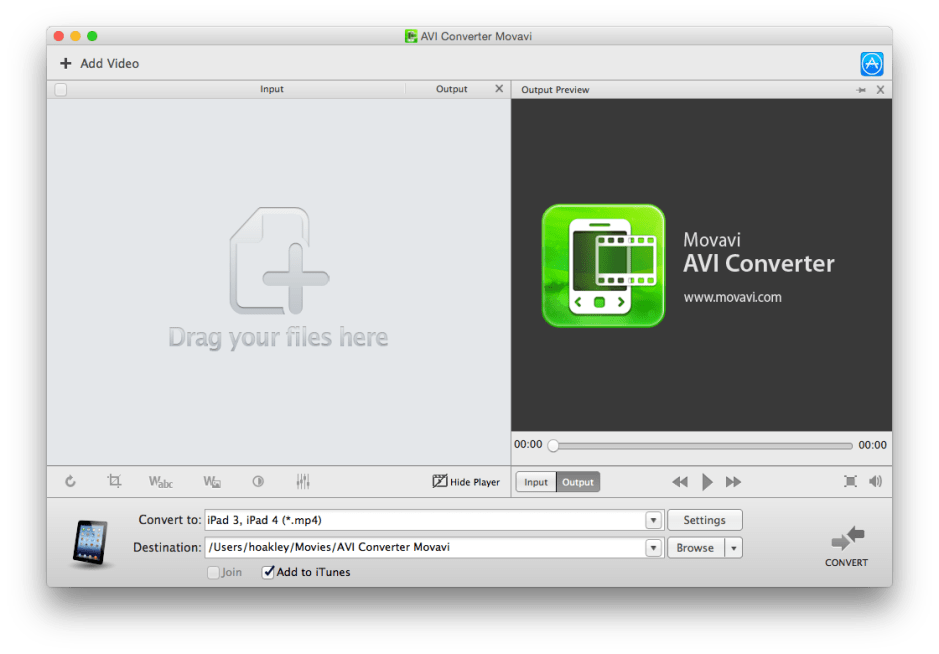Open the audio levels adjustment tool

303,481
